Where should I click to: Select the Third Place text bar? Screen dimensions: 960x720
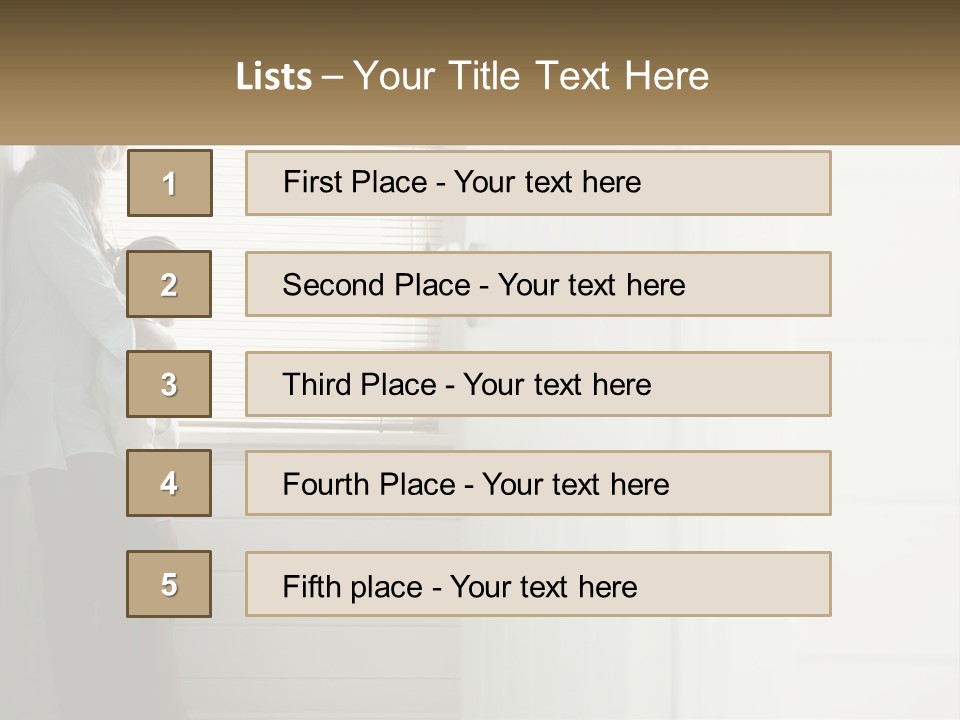point(538,384)
